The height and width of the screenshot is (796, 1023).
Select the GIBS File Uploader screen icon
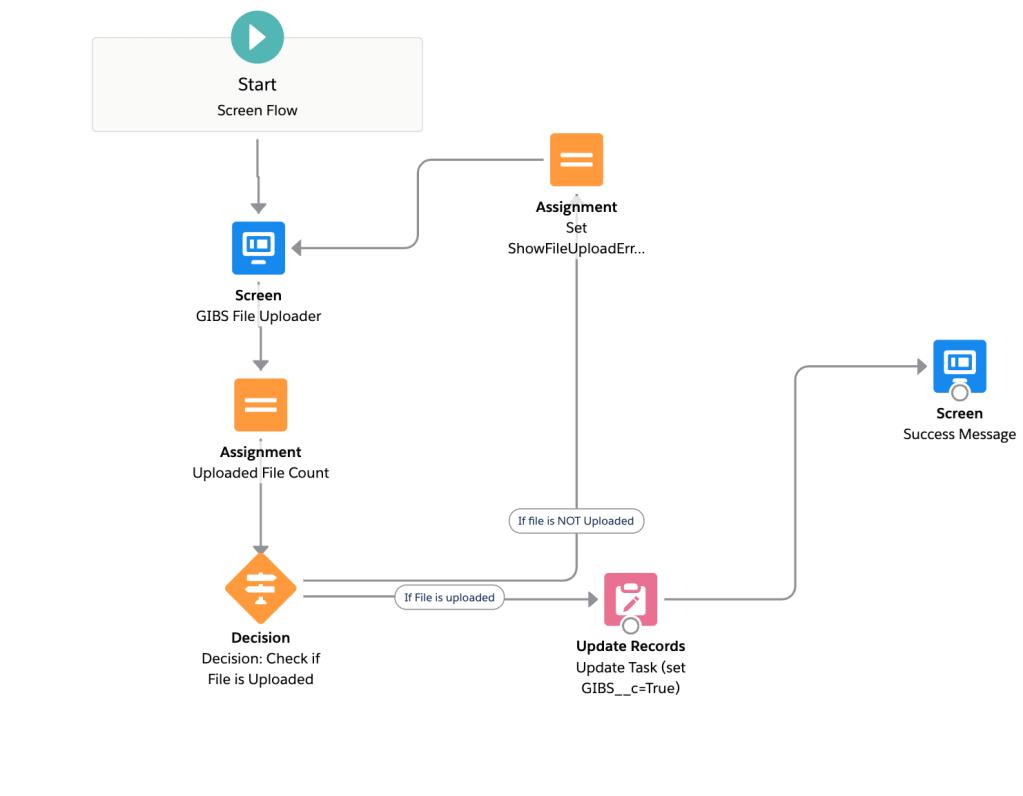[258, 247]
